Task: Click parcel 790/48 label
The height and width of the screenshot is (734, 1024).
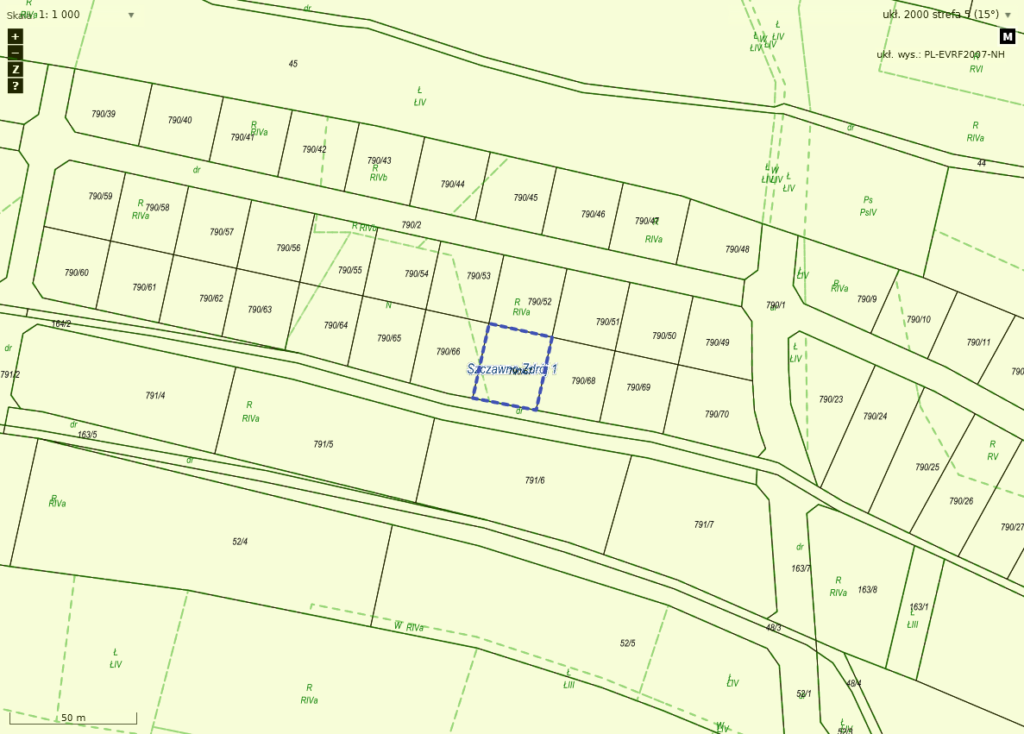Action: pos(737,249)
